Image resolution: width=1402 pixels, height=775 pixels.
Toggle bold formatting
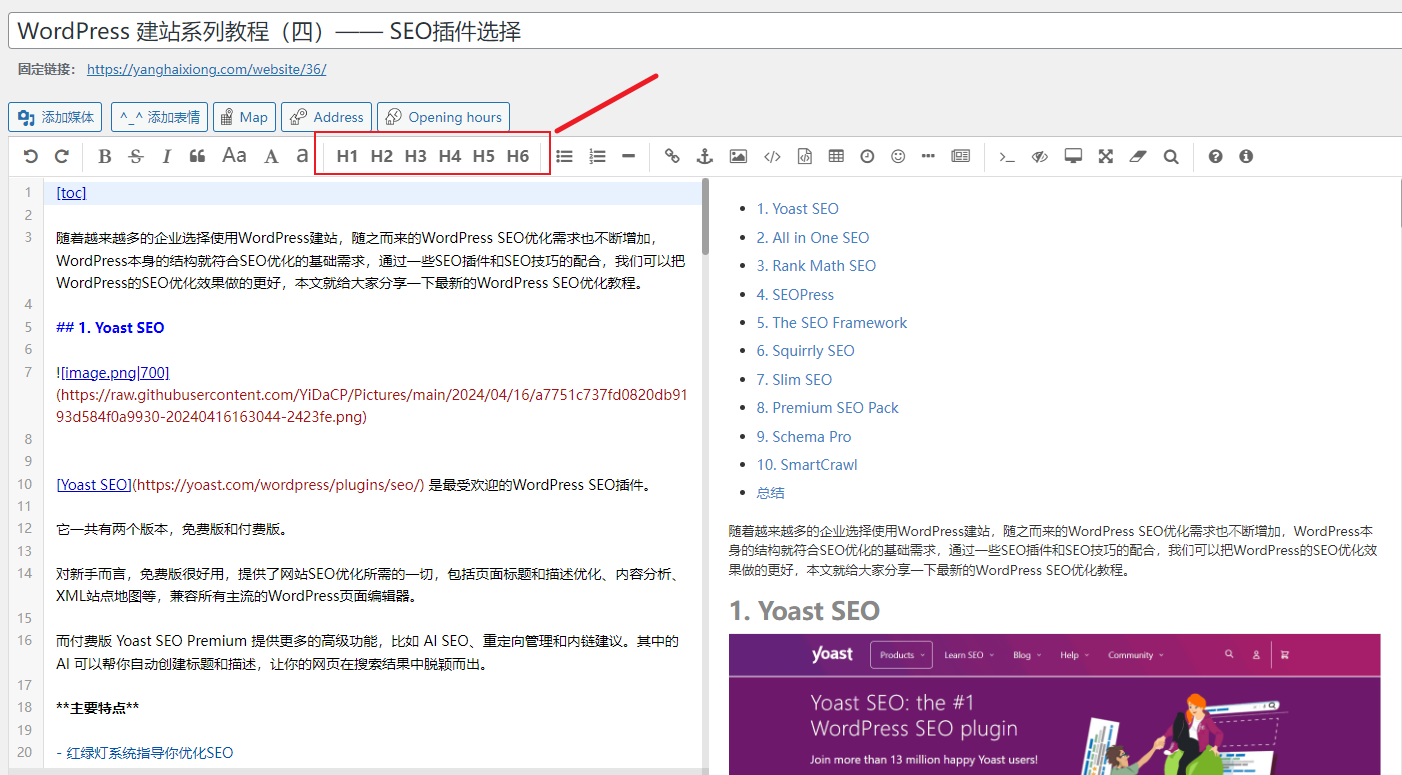105,156
